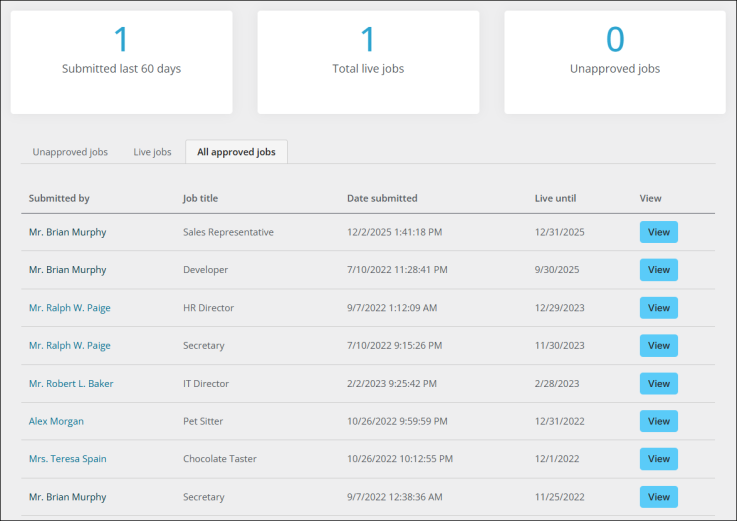Open Mrs. Teresa Spain profile link
This screenshot has width=737, height=521.
coord(67,459)
